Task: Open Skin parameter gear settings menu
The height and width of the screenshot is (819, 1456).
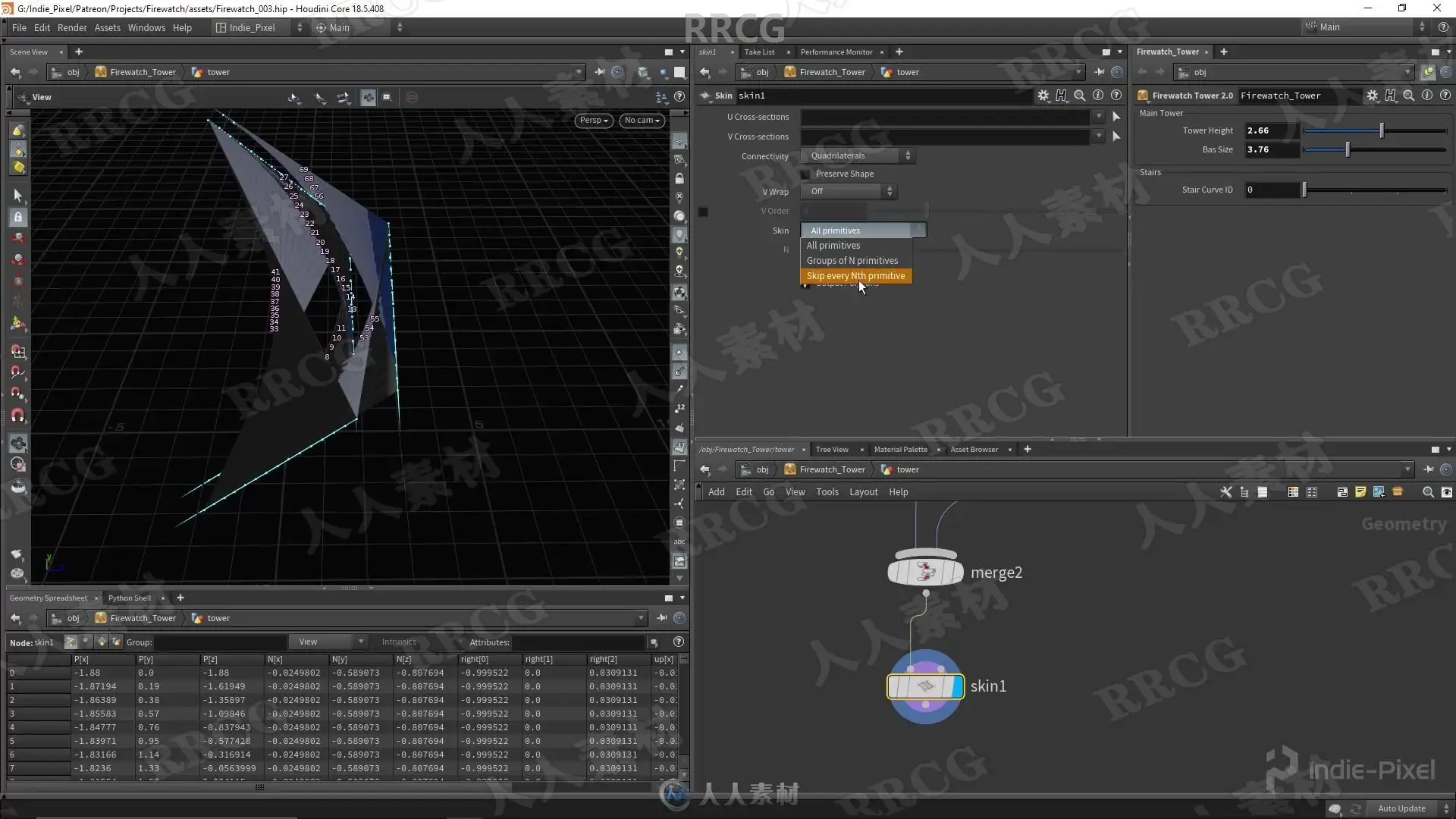Action: click(x=1043, y=96)
